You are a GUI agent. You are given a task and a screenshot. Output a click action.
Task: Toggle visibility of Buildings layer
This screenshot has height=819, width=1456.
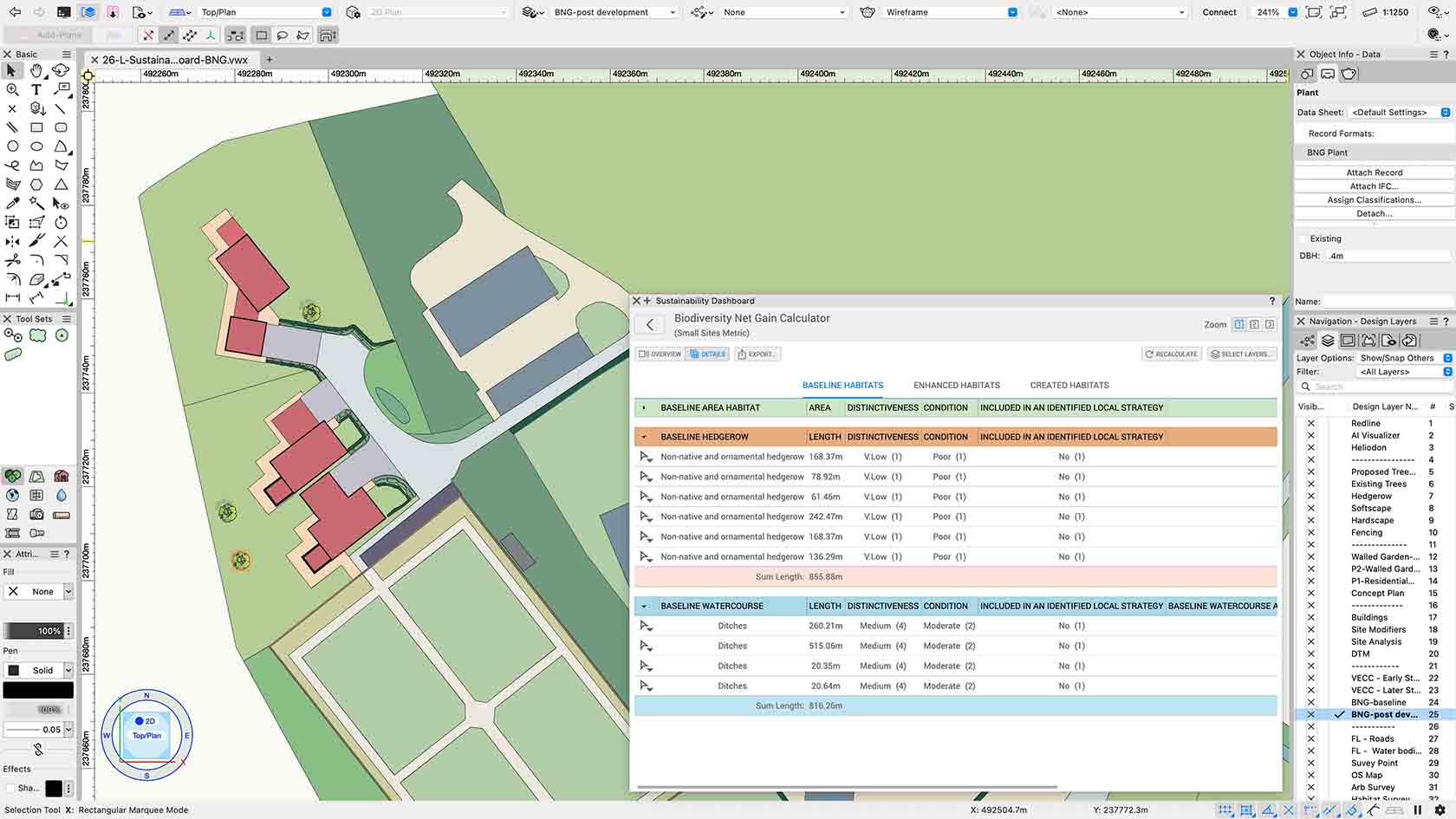[1310, 618]
